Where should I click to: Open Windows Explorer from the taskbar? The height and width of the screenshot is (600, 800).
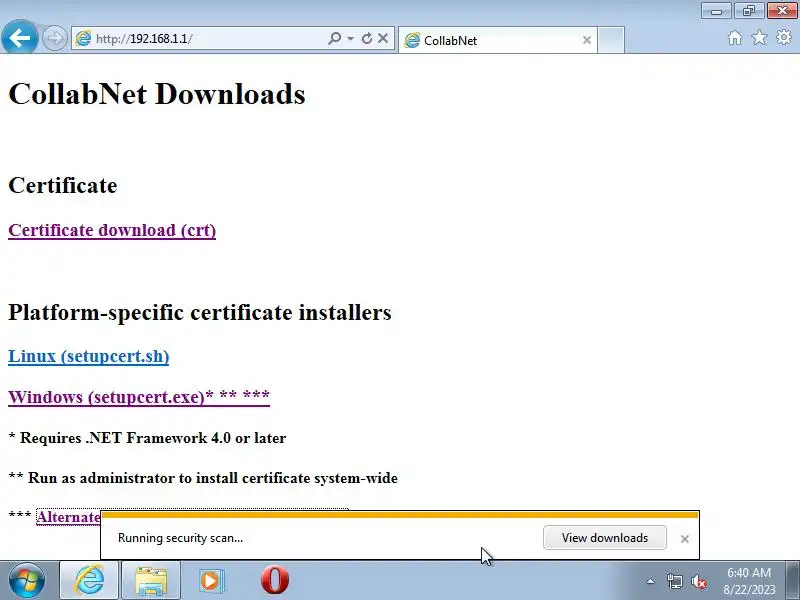(151, 580)
